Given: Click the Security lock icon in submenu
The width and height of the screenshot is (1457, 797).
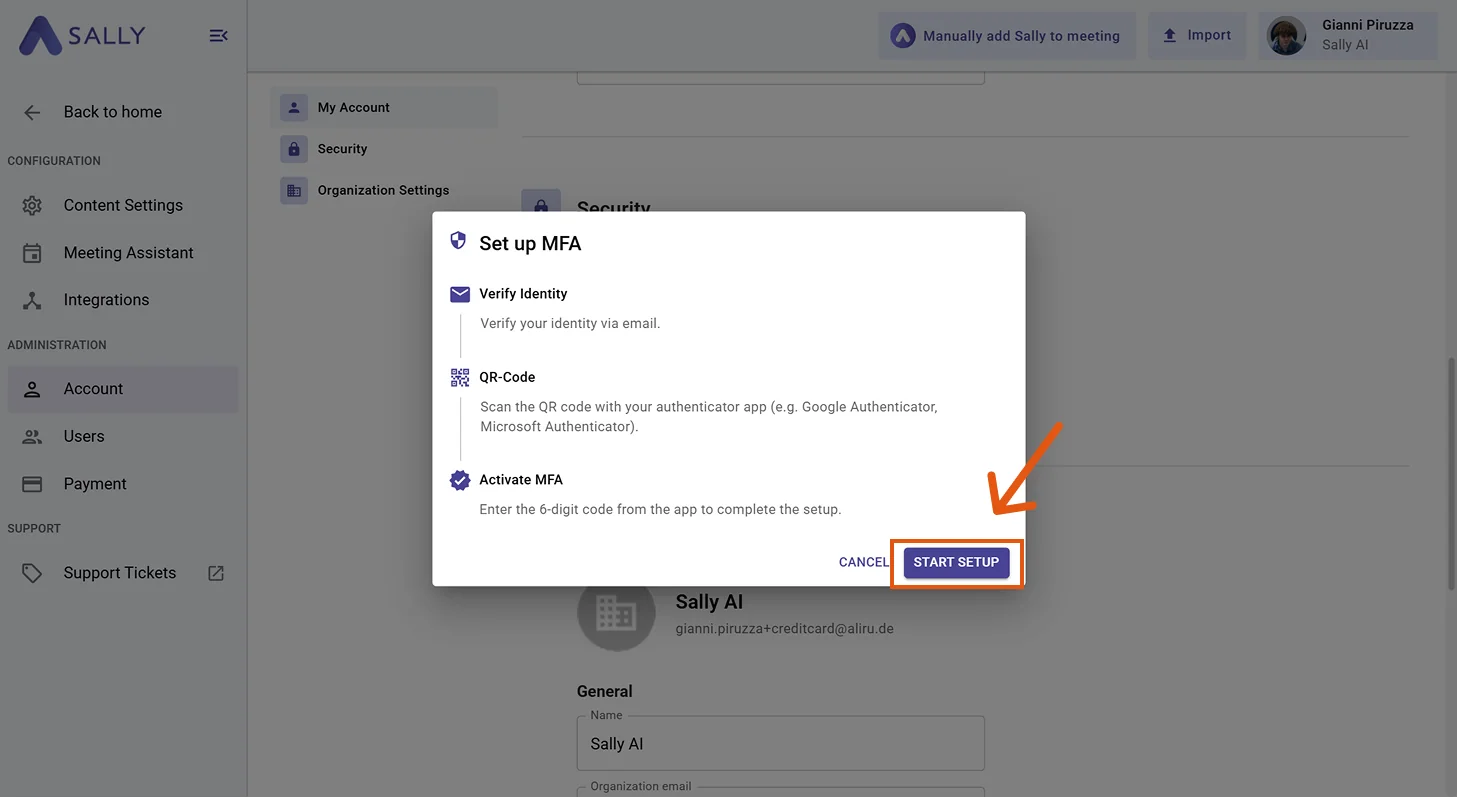Looking at the screenshot, I should [x=294, y=149].
